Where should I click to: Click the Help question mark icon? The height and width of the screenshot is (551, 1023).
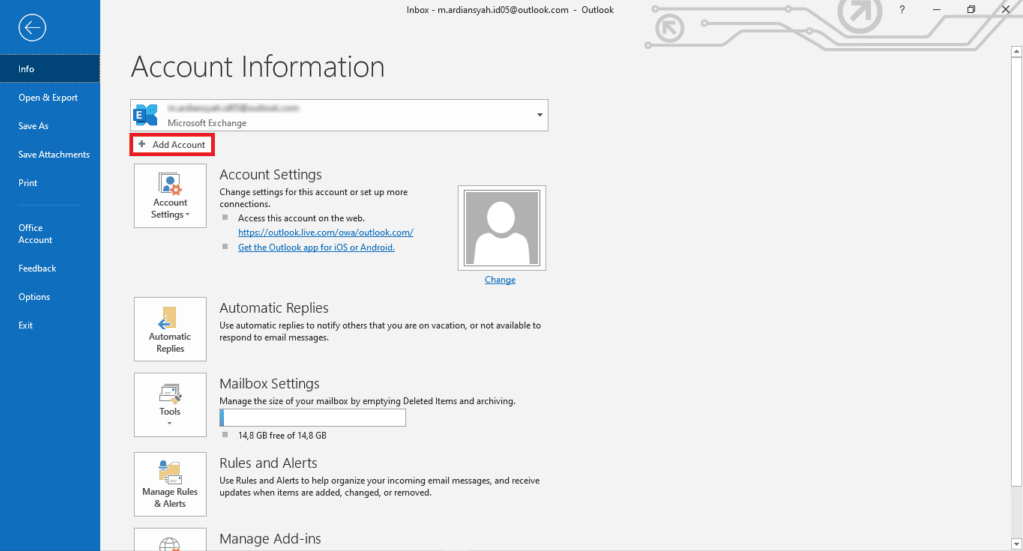tap(902, 10)
